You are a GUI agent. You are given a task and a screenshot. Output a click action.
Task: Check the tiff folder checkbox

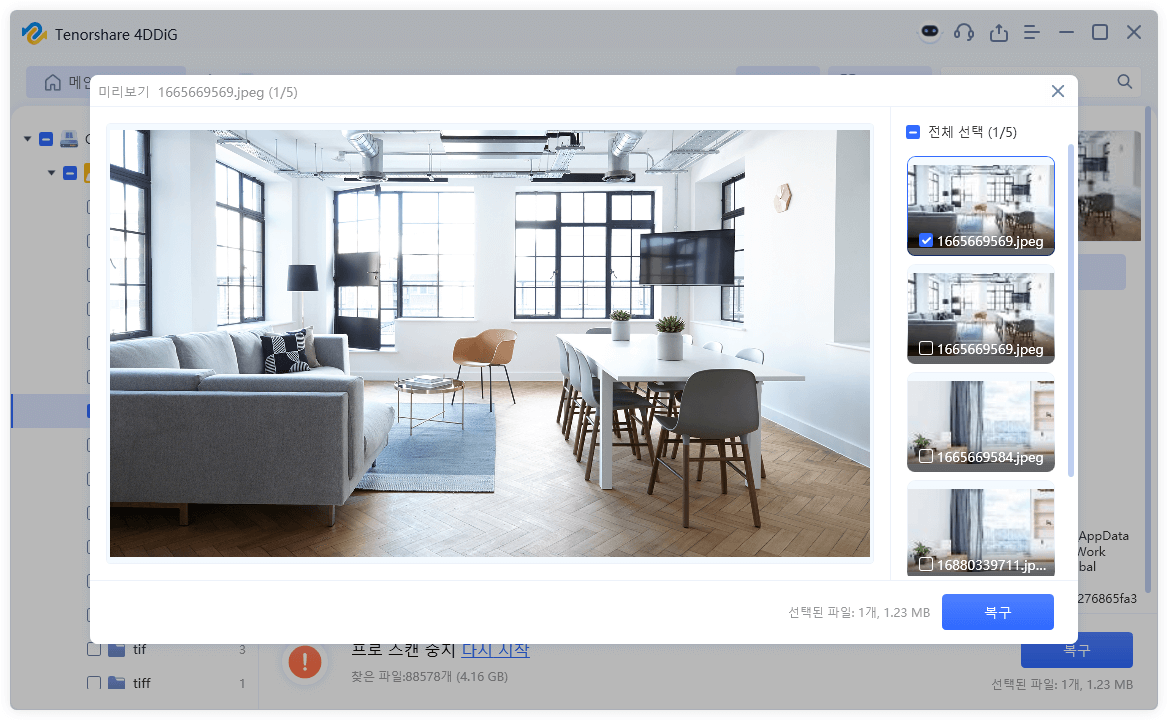[94, 683]
